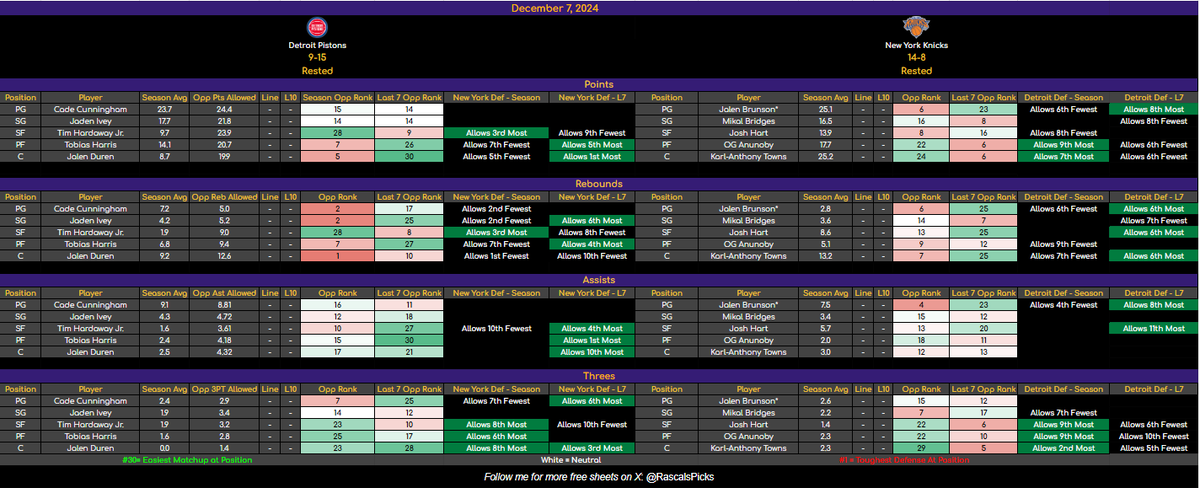Select Tim Hardaway Jr. in the Rebounds table

[91, 231]
